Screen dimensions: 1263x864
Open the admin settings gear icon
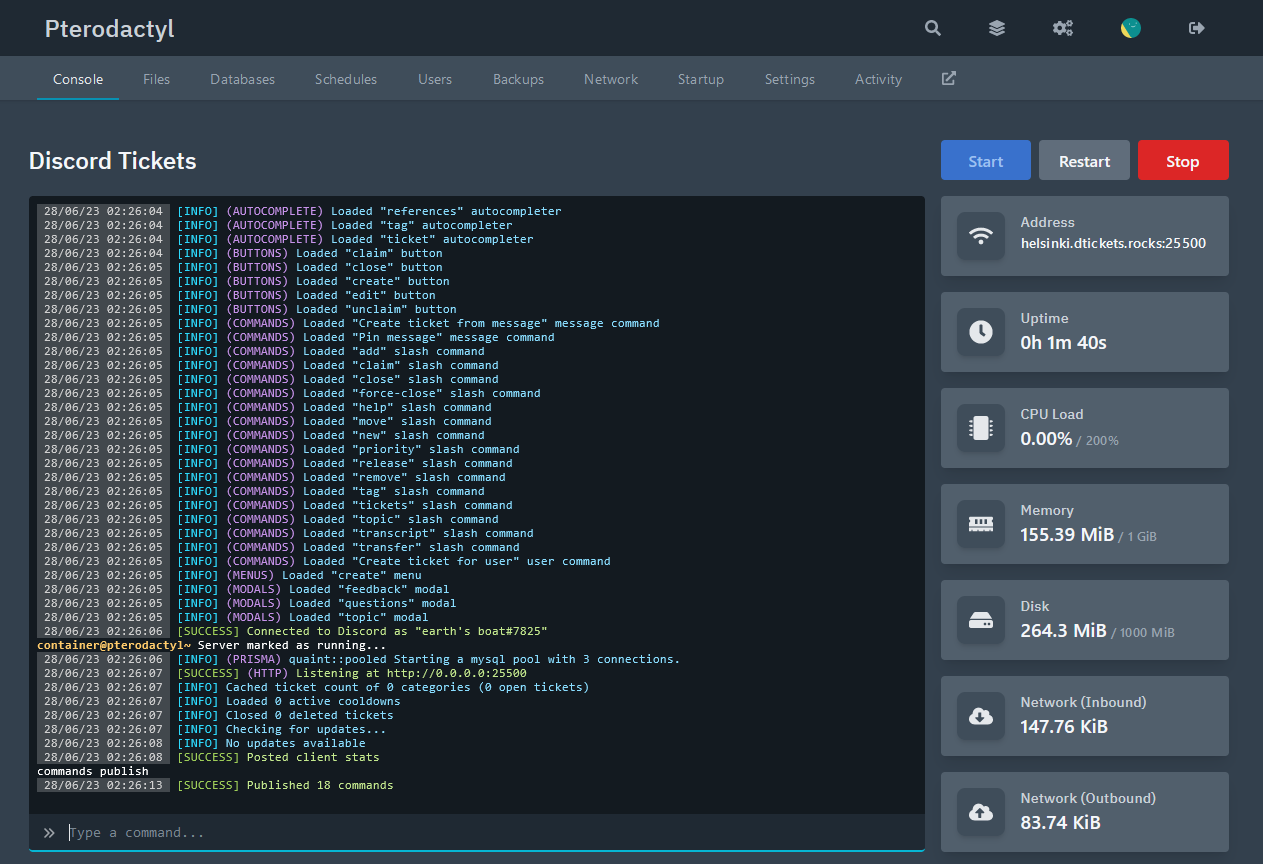pos(1063,28)
